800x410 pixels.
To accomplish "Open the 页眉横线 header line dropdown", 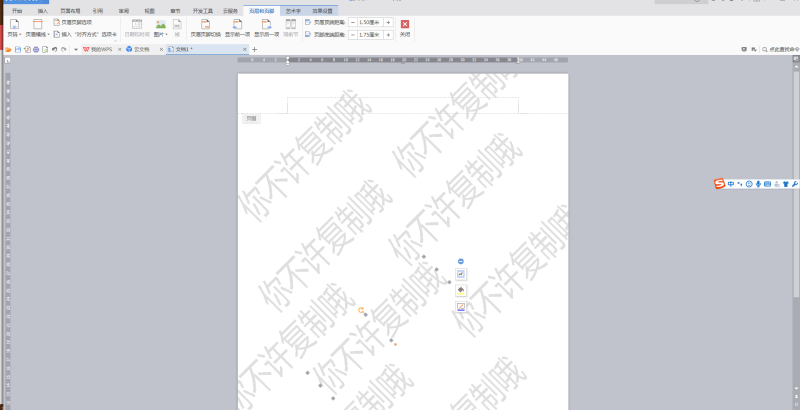I will pyautogui.click(x=37, y=29).
